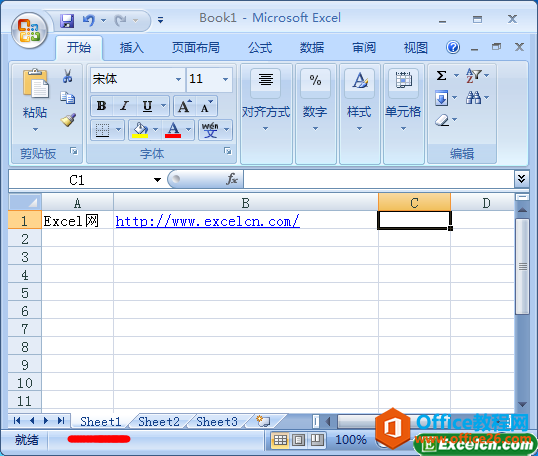
Task: Click the Sort & Filter icon
Action: (473, 75)
